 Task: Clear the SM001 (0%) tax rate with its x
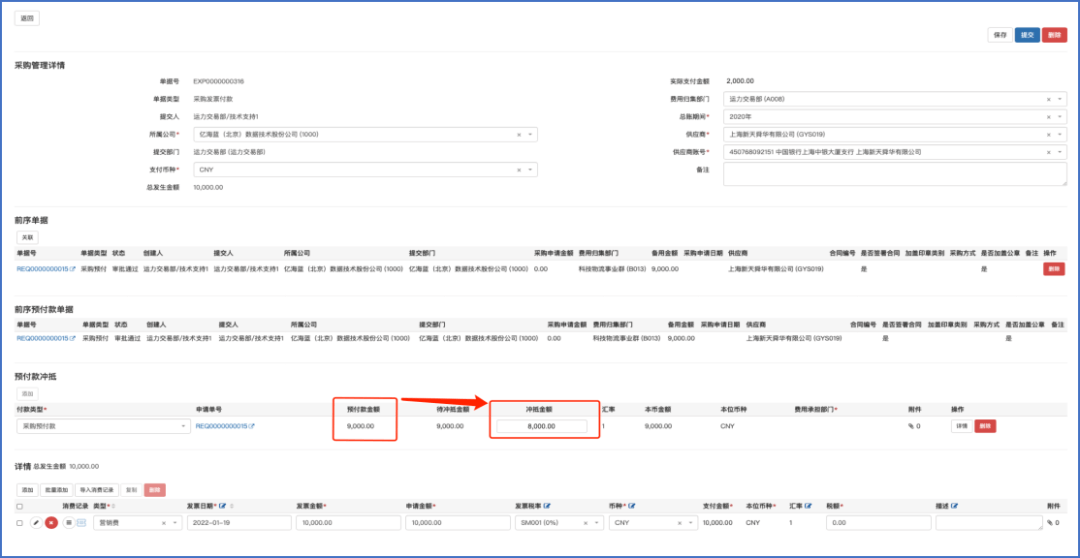[x=585, y=523]
